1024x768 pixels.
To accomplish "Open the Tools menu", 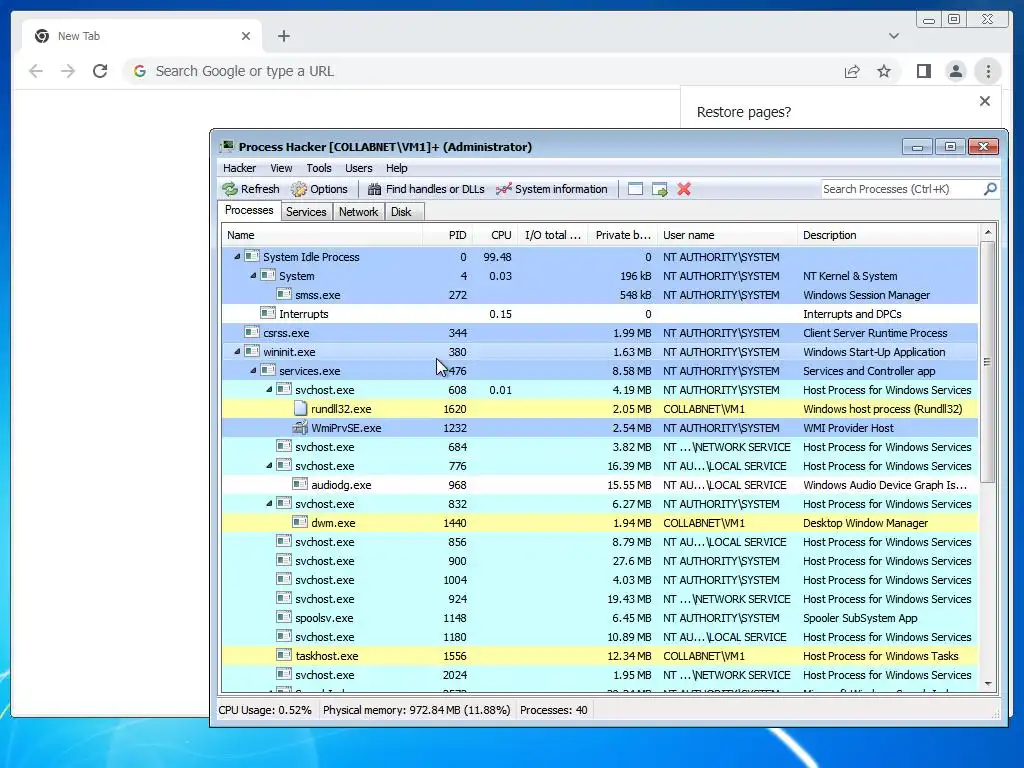I will [319, 168].
